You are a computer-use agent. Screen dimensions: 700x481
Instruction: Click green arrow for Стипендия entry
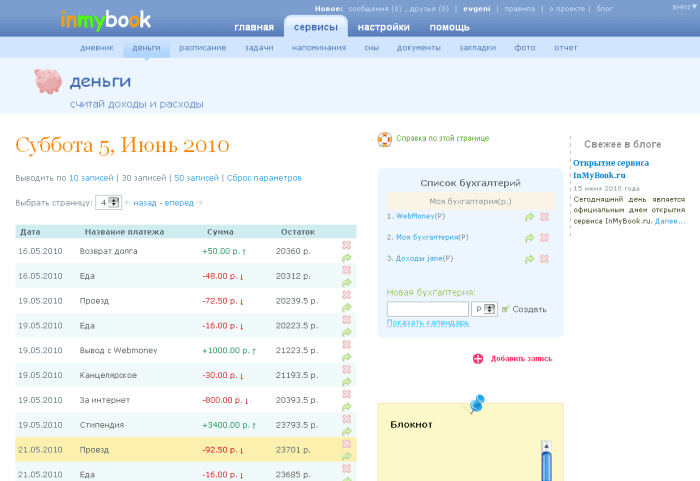pos(346,432)
